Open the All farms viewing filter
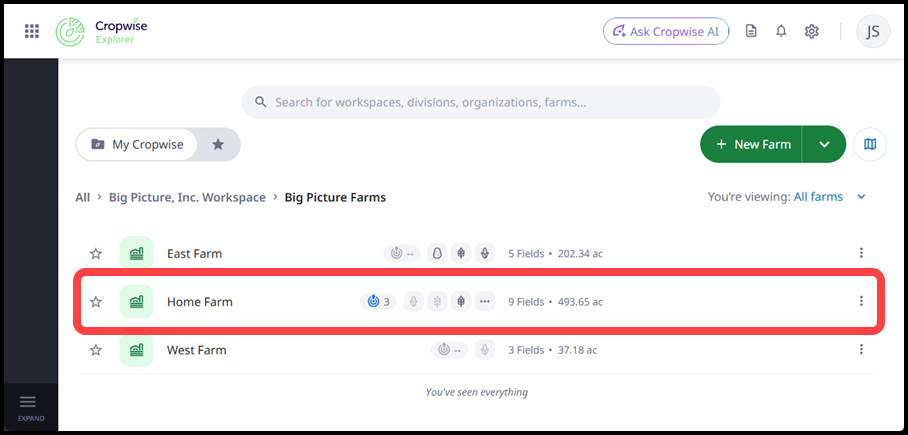Image resolution: width=908 pixels, height=435 pixels. 818,197
